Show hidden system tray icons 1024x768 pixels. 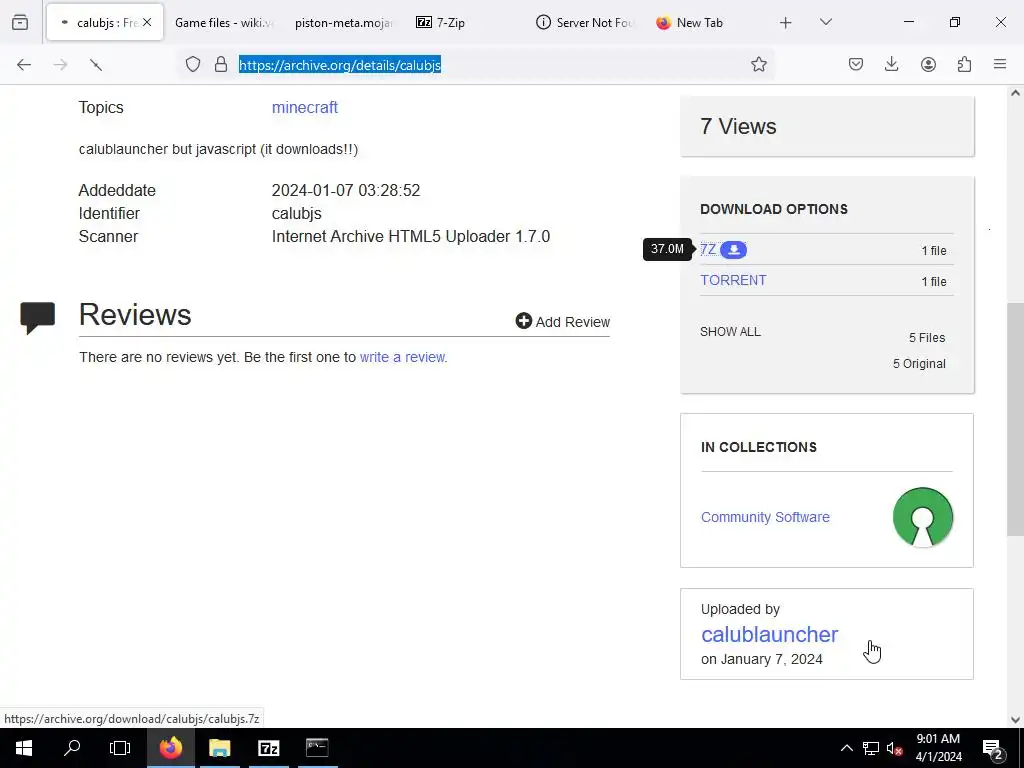[x=846, y=748]
